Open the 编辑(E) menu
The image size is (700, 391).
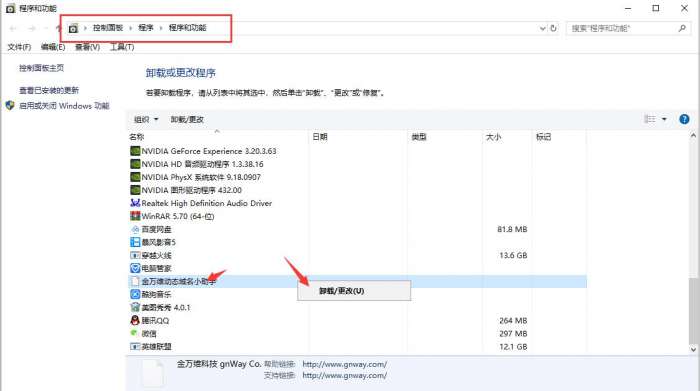point(53,47)
